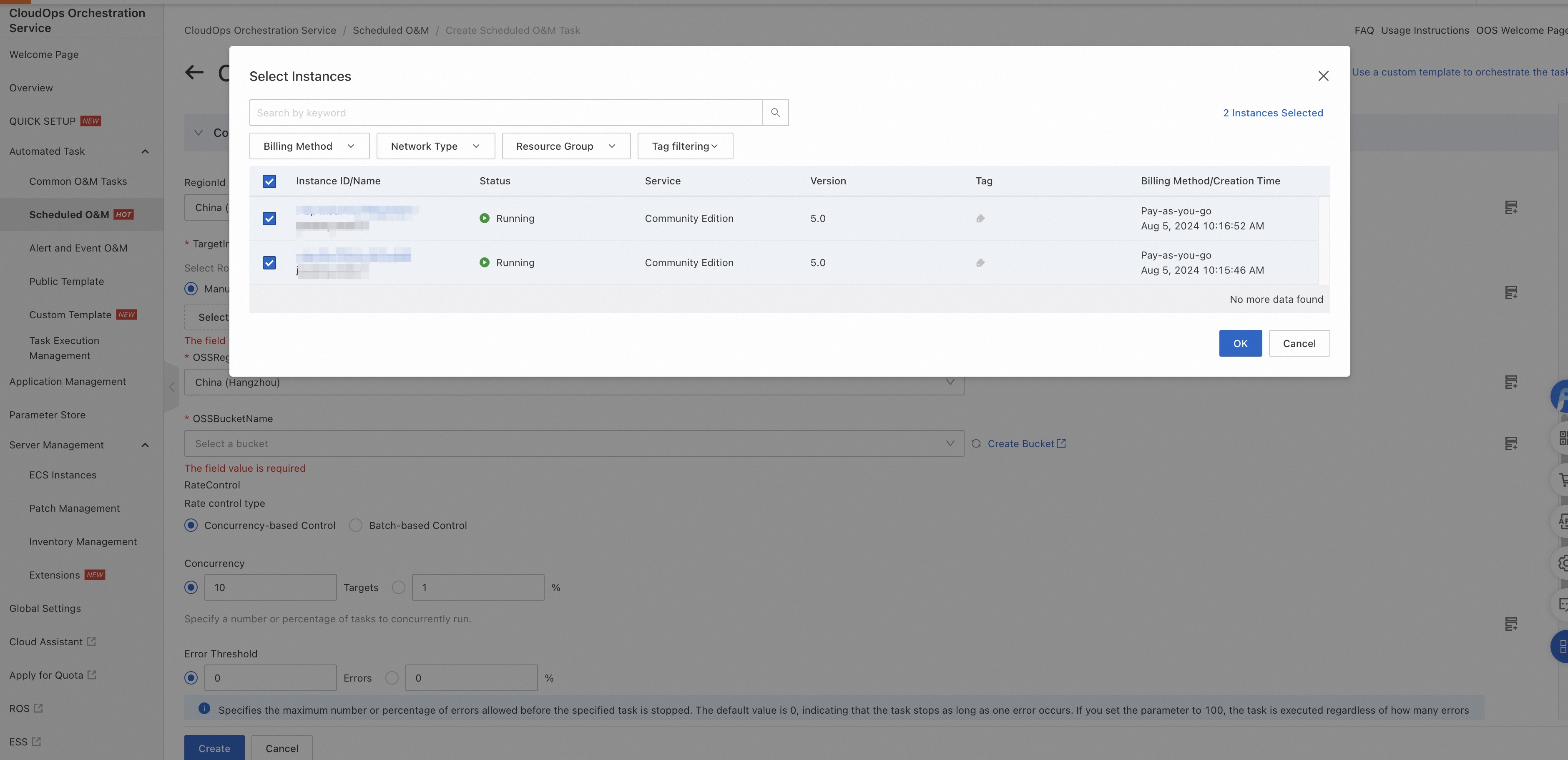Select the Errors count radio button
The height and width of the screenshot is (760, 1568).
tap(191, 678)
